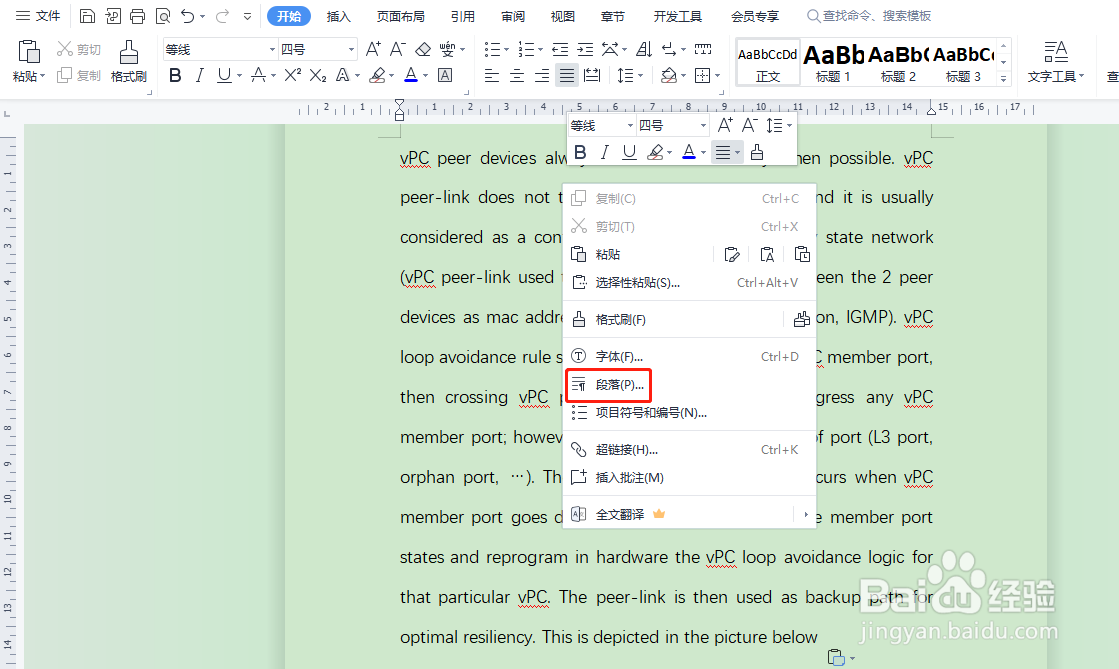Apply font color in ribbon

(410, 75)
